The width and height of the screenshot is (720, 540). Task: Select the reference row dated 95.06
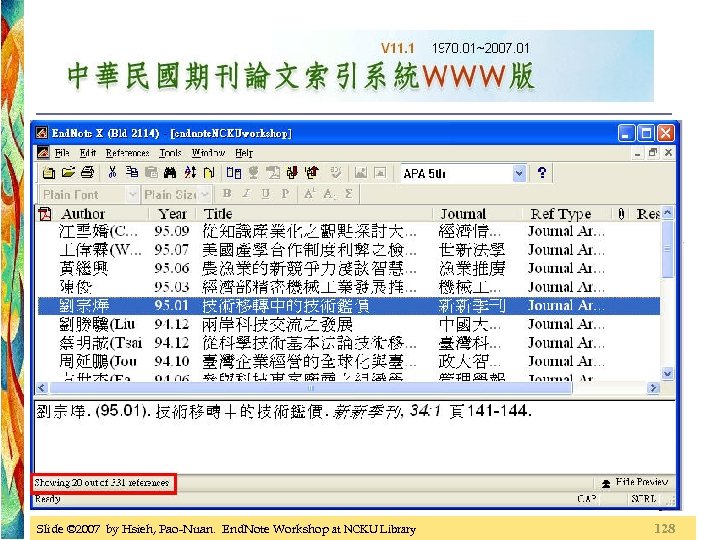click(349, 268)
